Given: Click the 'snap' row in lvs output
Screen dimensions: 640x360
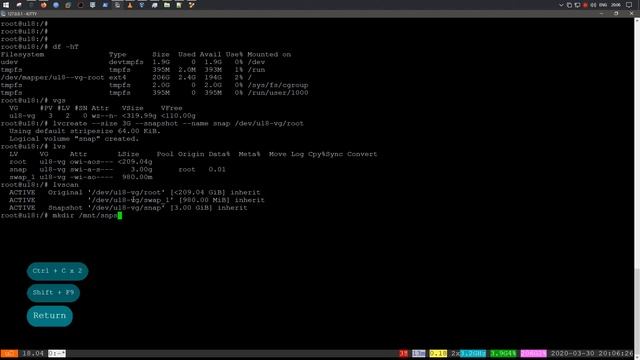Looking at the screenshot, I should click(x=118, y=169).
